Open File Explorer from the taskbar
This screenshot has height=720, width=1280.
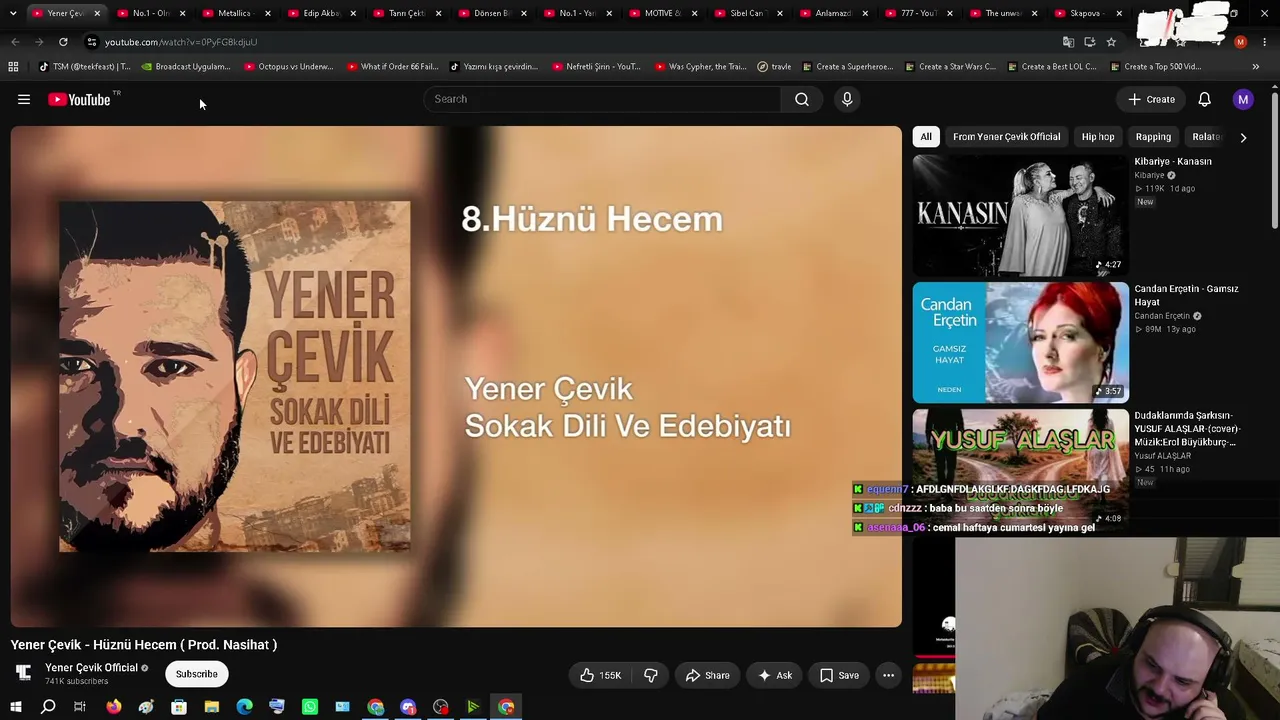212,707
